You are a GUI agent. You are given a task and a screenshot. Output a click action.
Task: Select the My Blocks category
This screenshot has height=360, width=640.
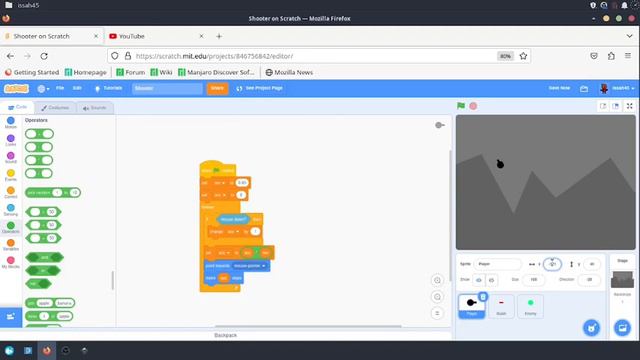(x=11, y=262)
